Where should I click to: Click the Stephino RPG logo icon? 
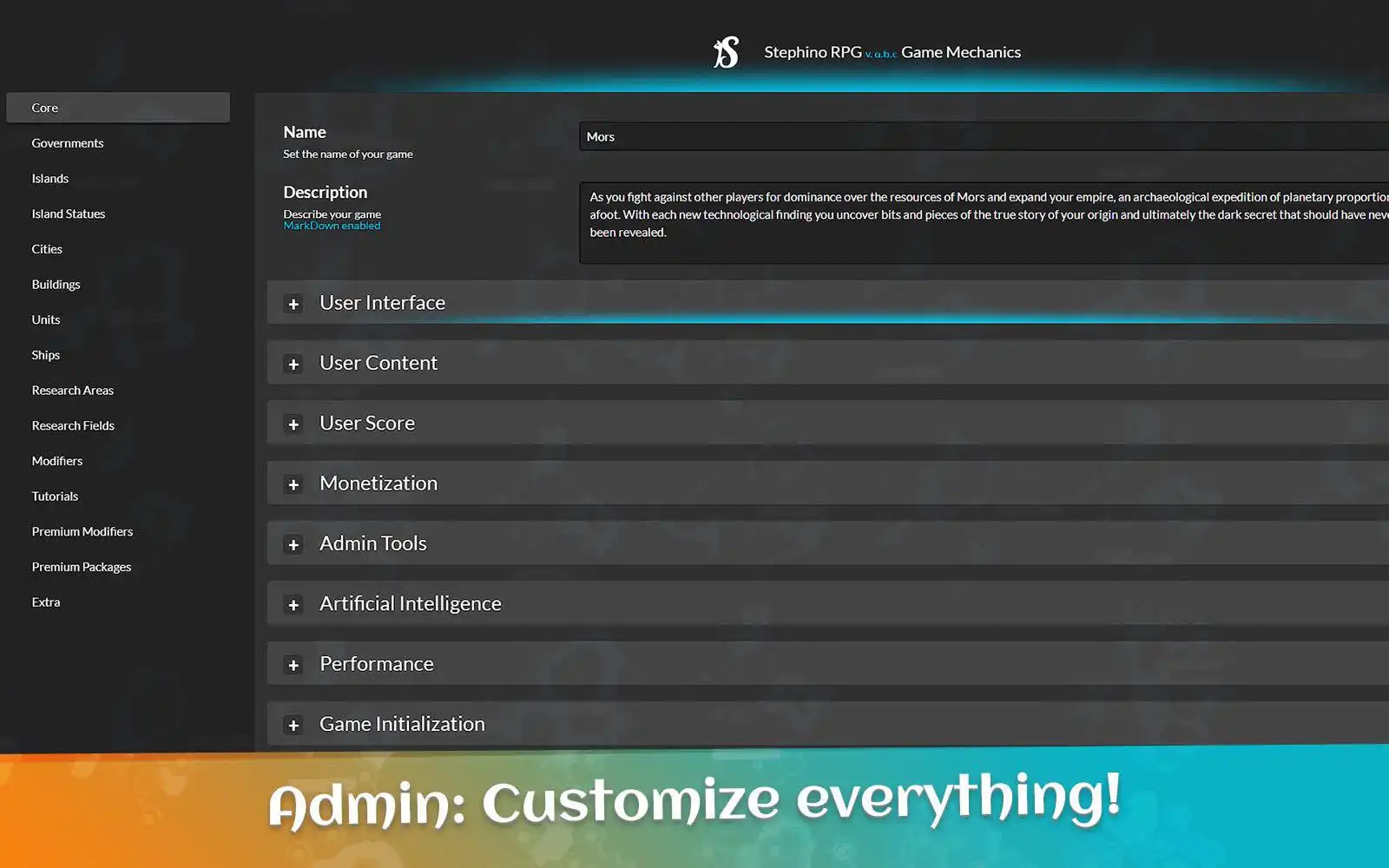point(726,52)
